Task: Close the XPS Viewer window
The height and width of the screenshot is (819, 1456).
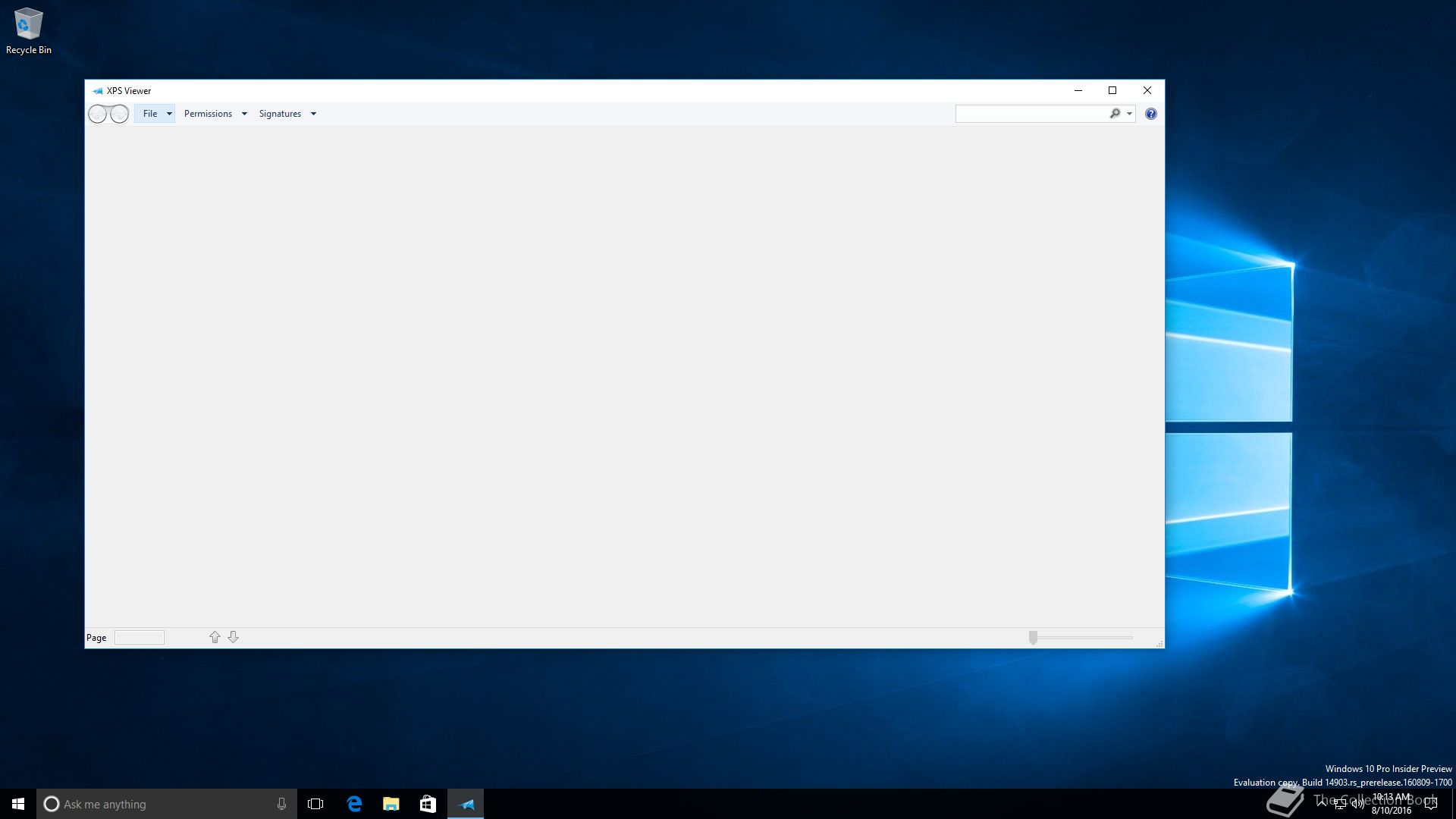Action: pos(1147,90)
